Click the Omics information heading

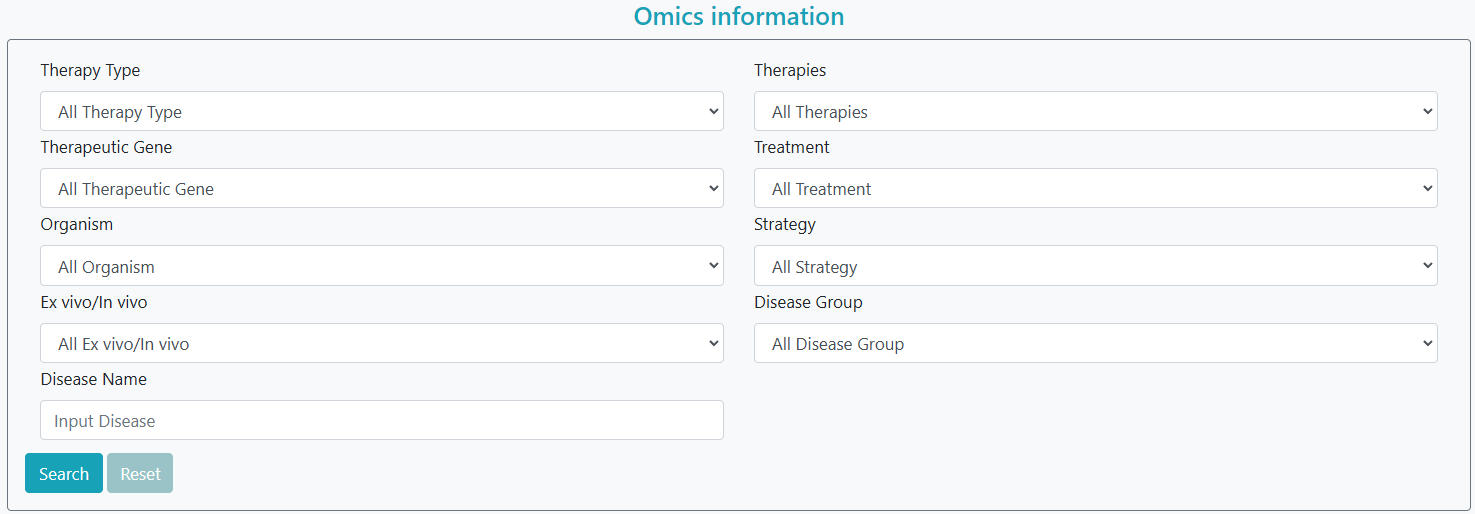[x=739, y=16]
